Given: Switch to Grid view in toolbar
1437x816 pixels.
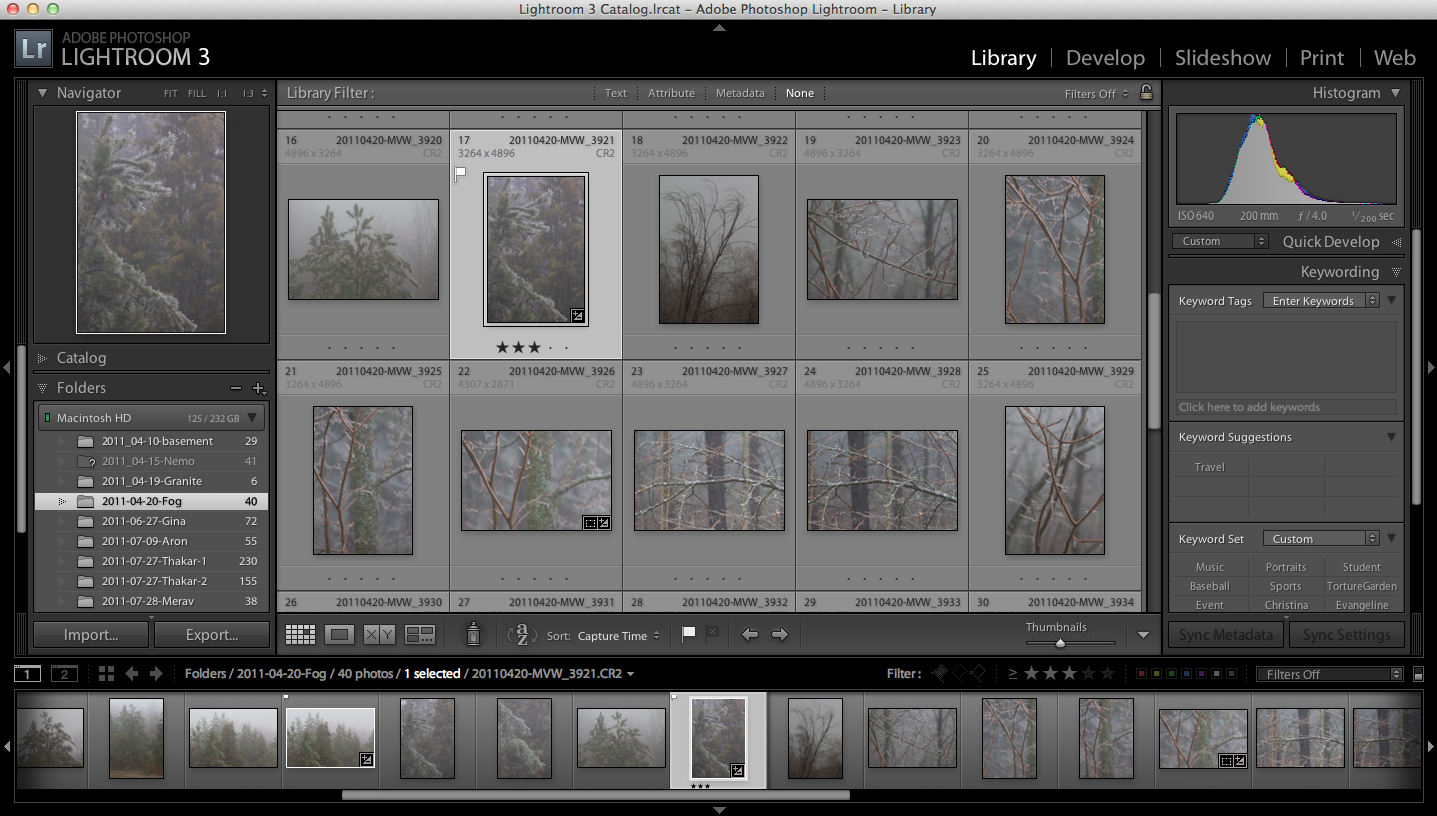Looking at the screenshot, I should [x=300, y=635].
